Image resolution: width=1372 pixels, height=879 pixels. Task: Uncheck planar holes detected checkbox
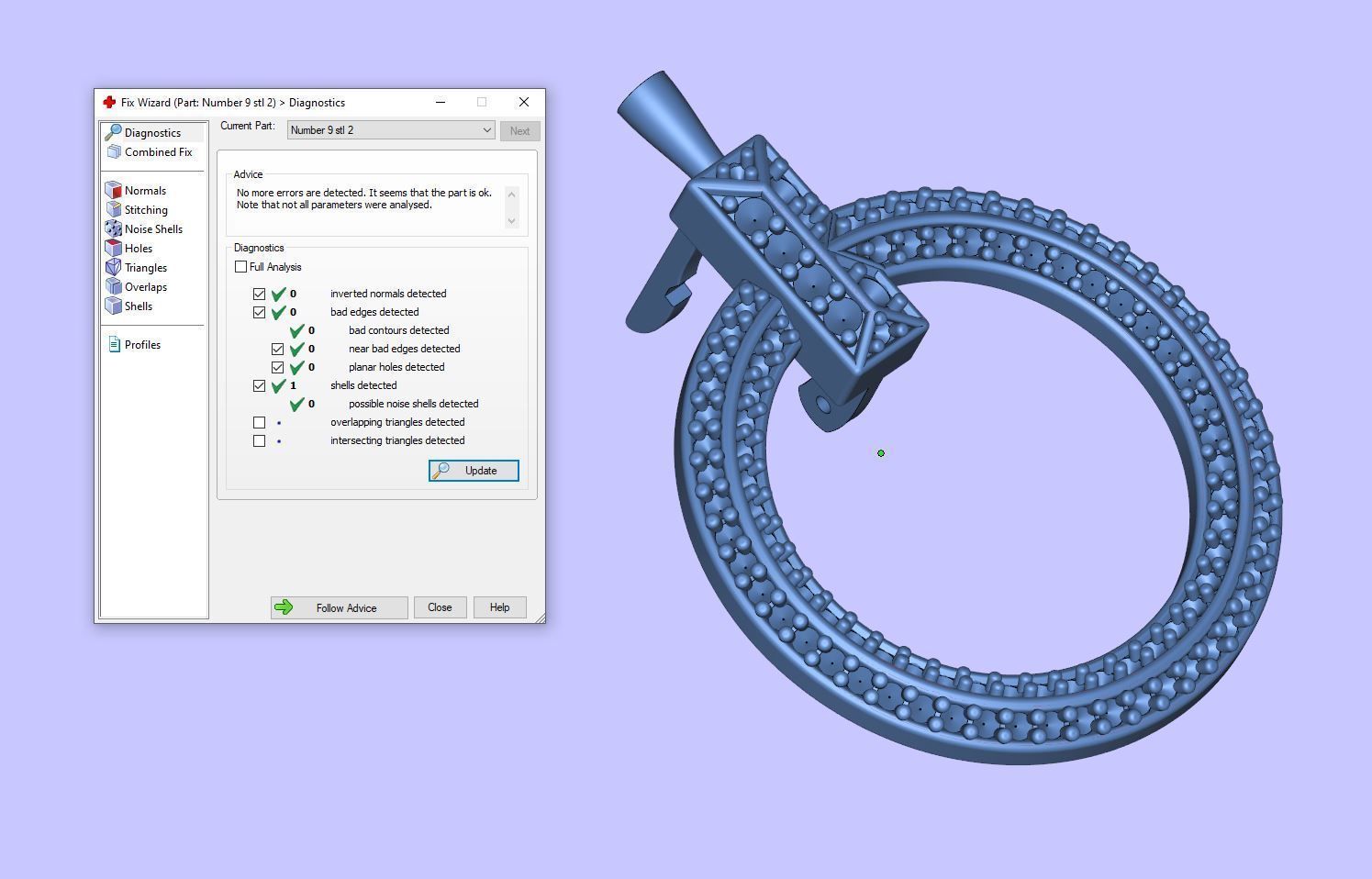pyautogui.click(x=278, y=367)
